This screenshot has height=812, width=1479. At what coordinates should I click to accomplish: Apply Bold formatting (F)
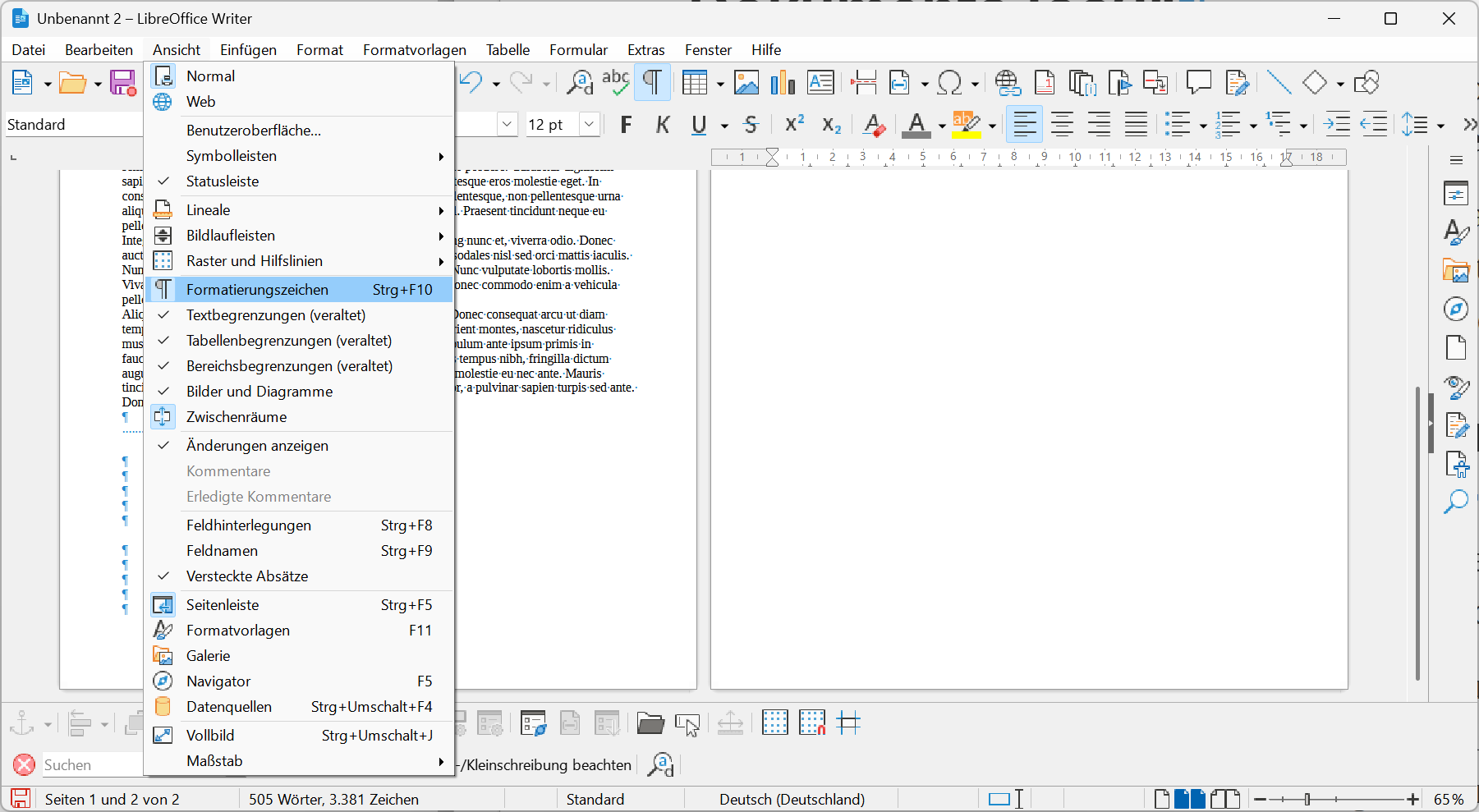point(627,125)
